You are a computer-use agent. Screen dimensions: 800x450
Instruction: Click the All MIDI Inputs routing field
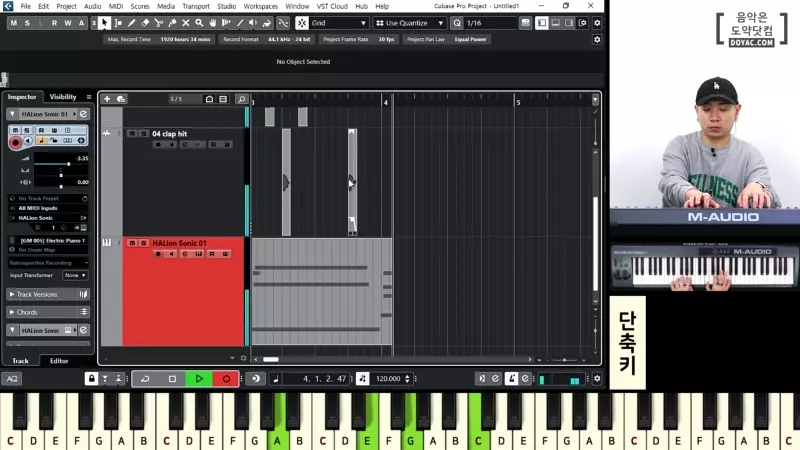(49, 208)
